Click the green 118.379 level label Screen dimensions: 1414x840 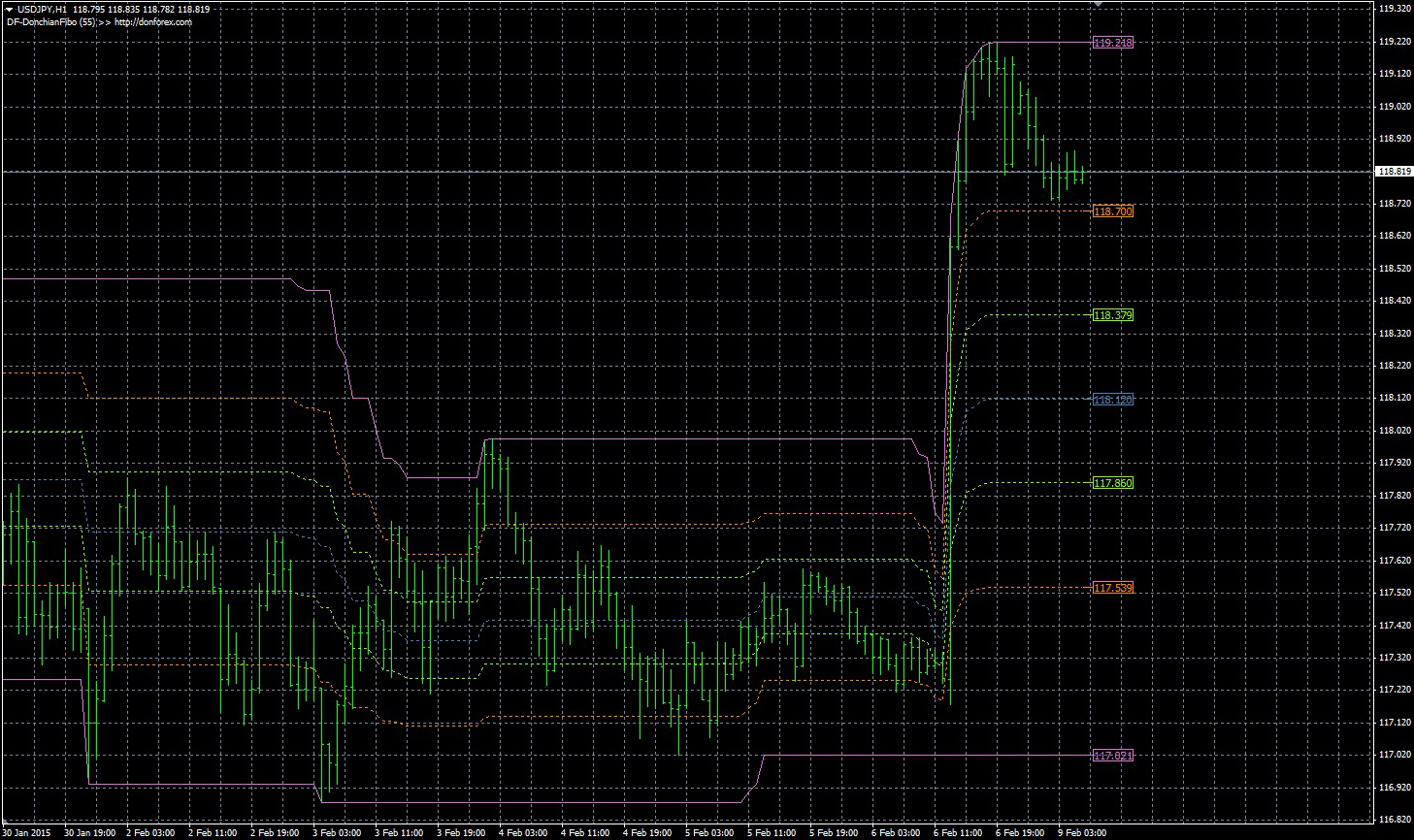pos(1112,315)
